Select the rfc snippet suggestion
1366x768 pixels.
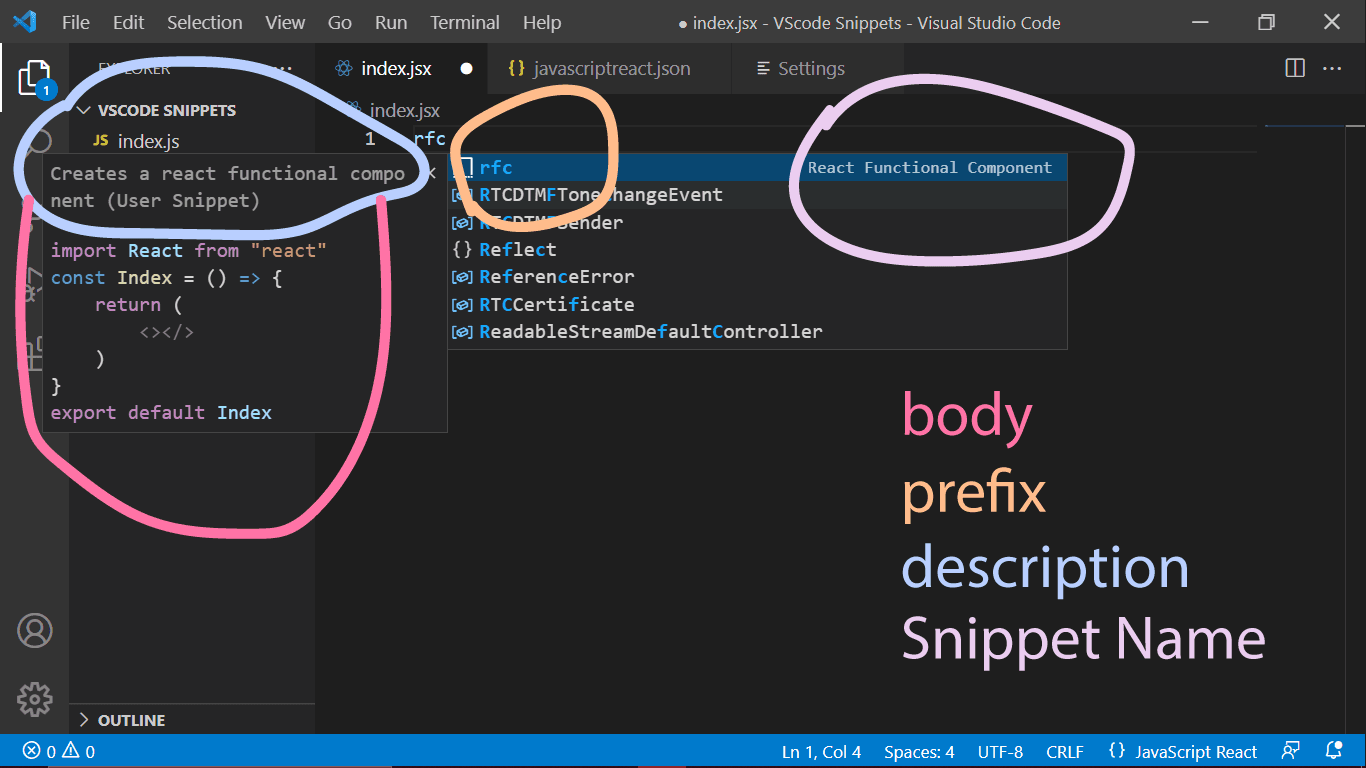tap(757, 168)
